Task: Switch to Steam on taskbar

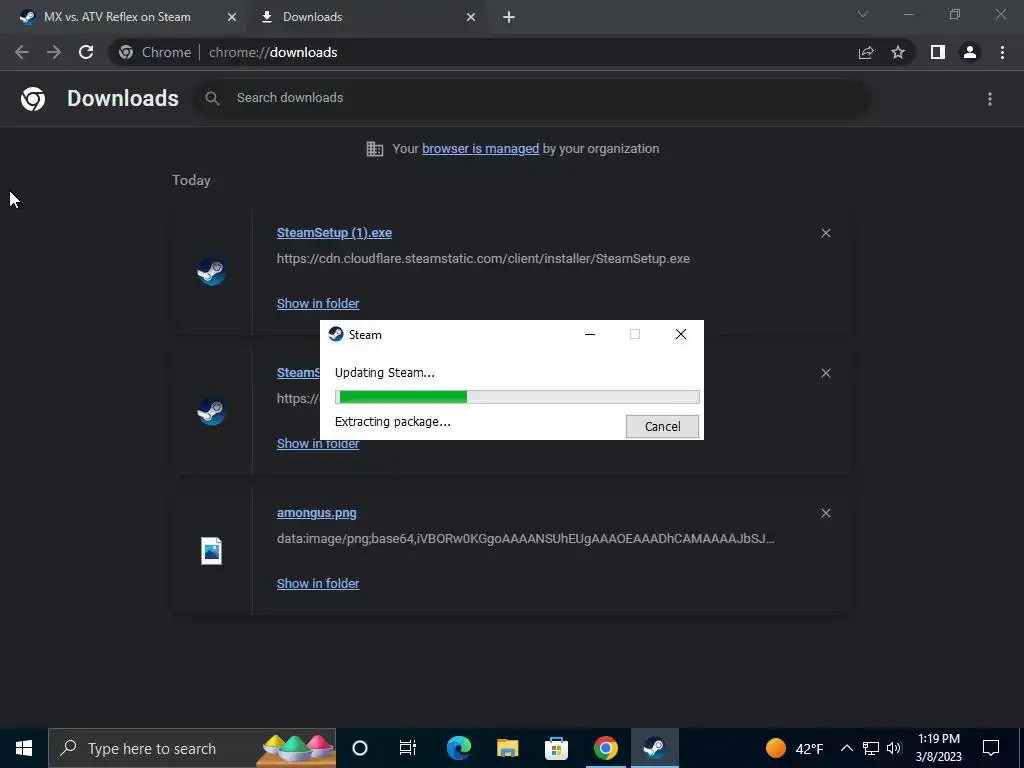Action: (654, 748)
